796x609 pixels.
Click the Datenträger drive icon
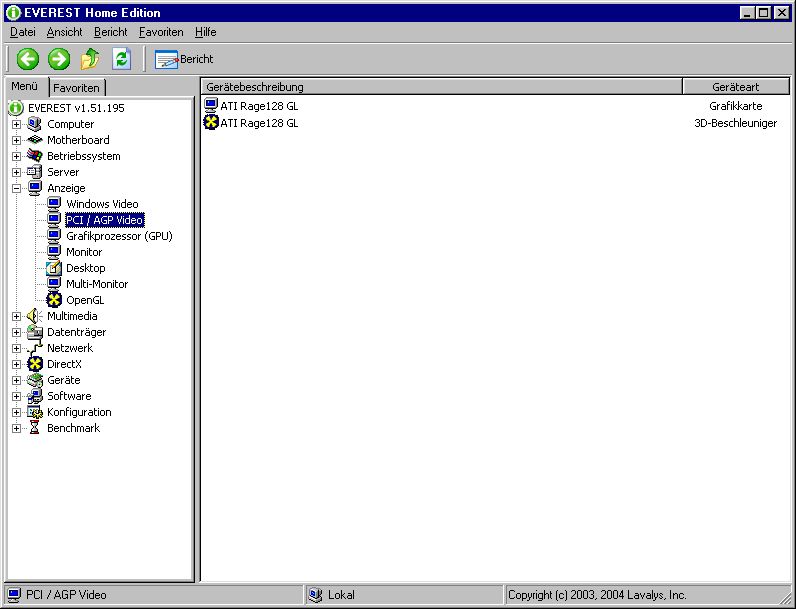tap(35, 332)
